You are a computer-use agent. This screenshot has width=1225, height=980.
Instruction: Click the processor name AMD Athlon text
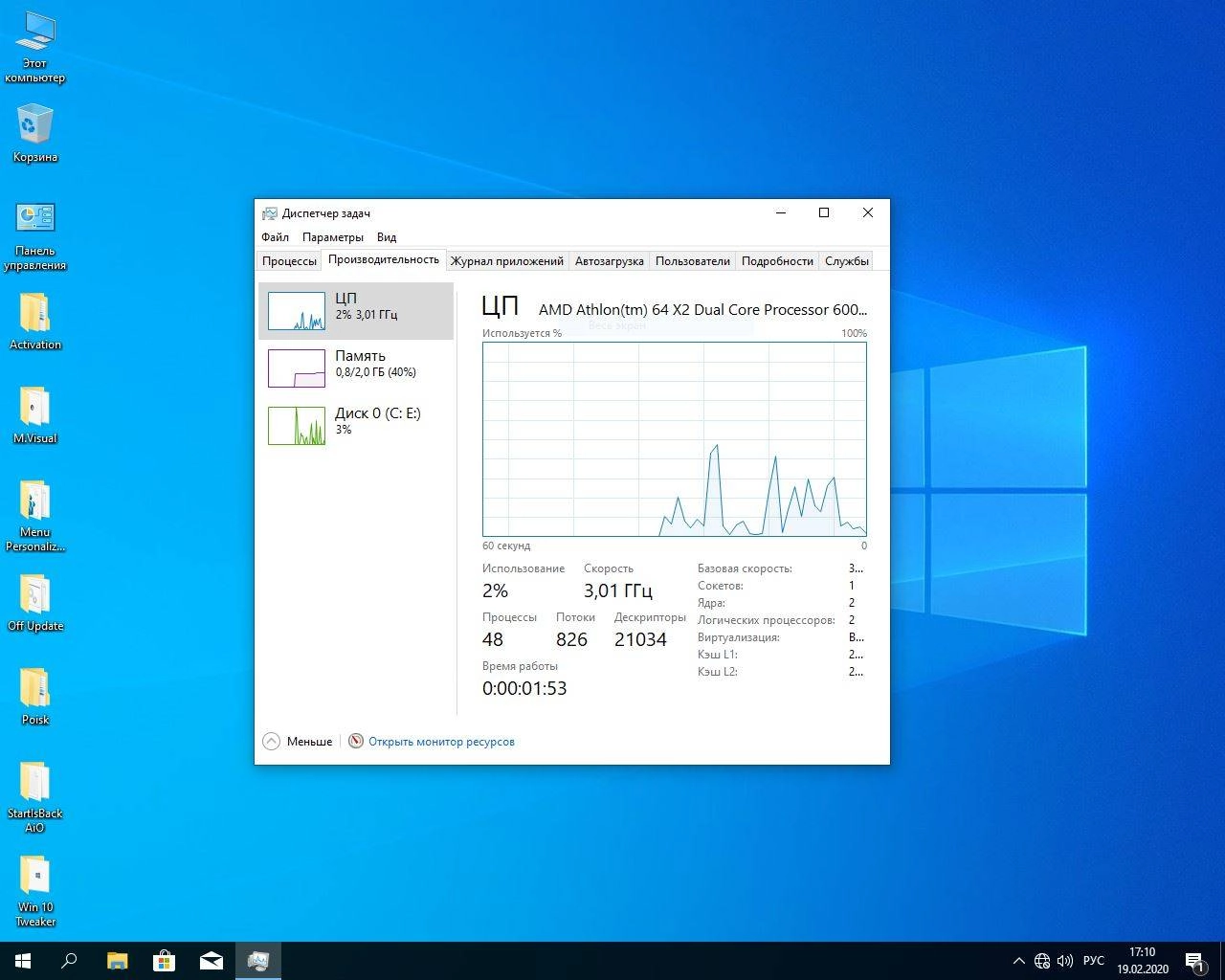(x=702, y=309)
